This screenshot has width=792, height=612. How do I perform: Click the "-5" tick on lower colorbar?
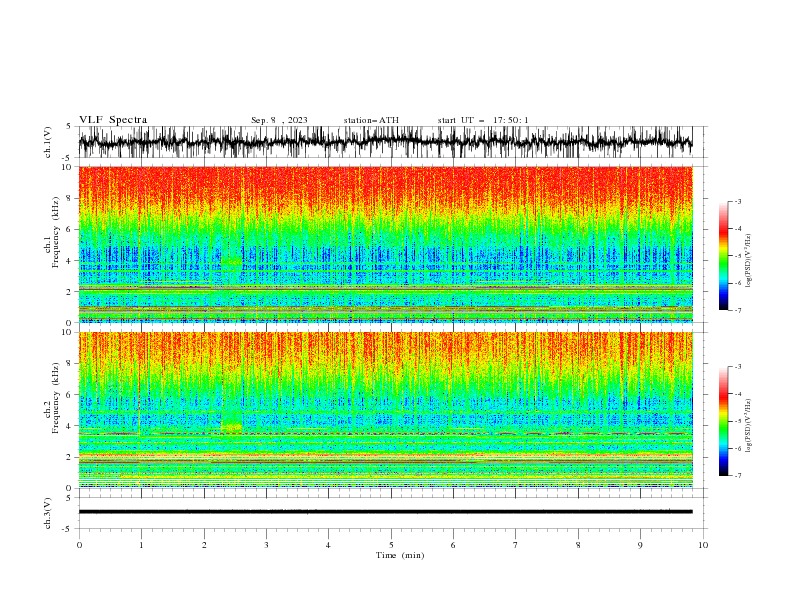coord(737,421)
